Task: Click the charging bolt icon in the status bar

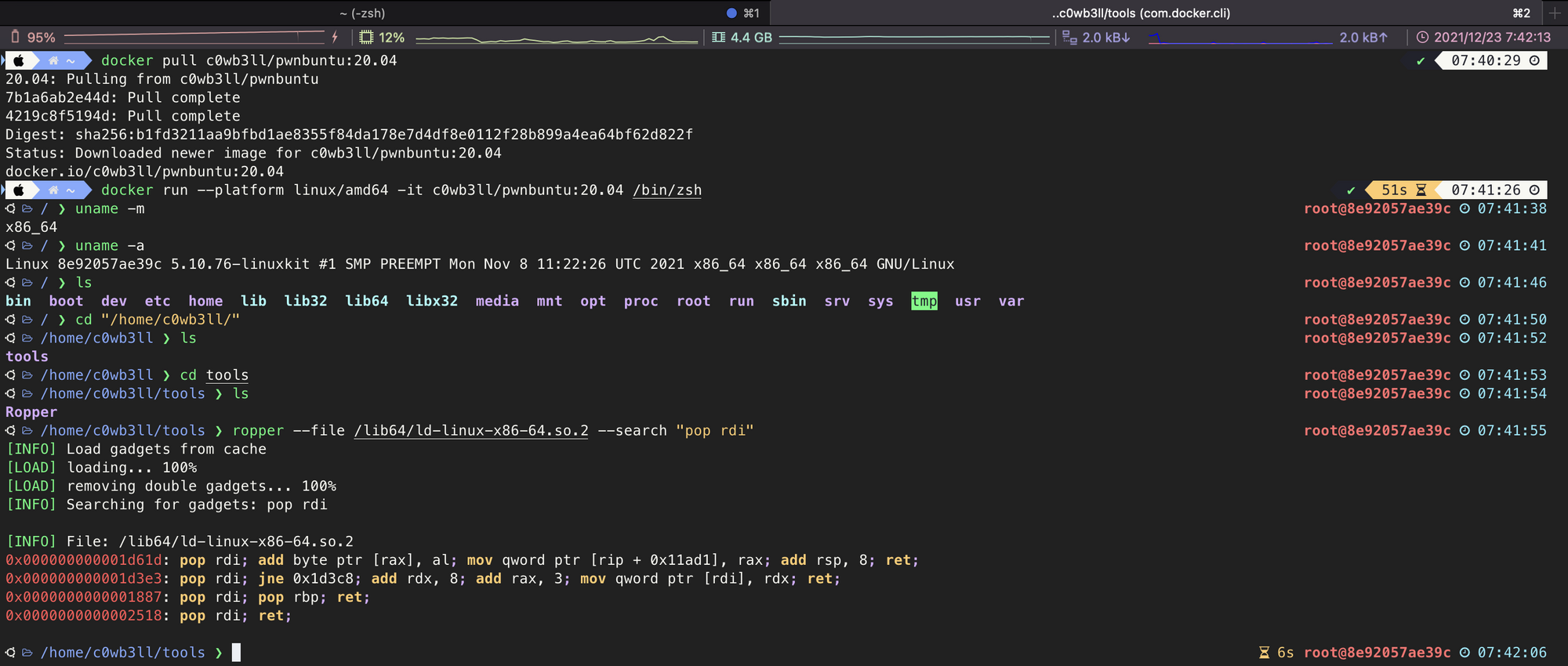Action: point(335,37)
